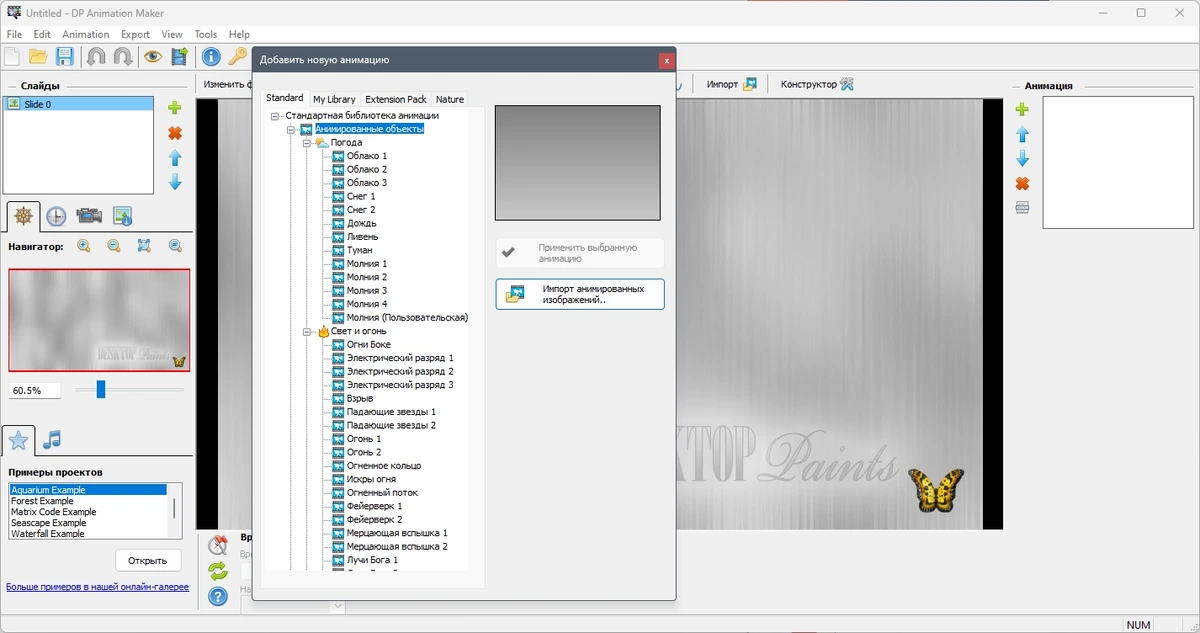
Task: Collapse the Стандартная библиотека анимации root node
Action: tap(276, 116)
